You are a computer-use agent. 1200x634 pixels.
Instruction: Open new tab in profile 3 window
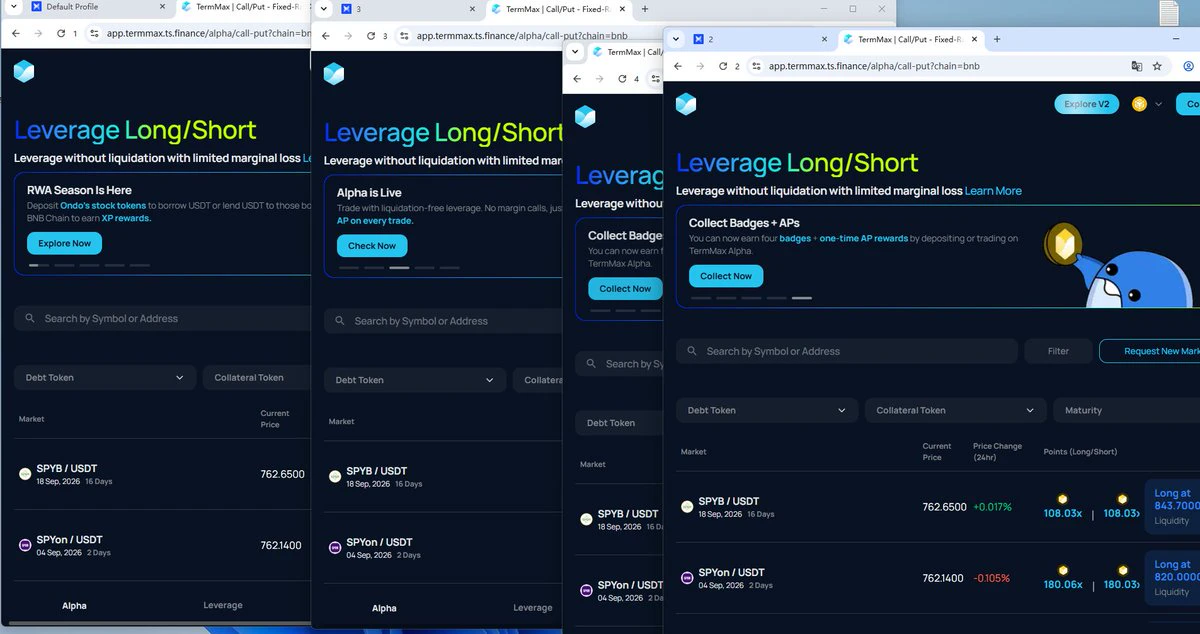click(645, 9)
